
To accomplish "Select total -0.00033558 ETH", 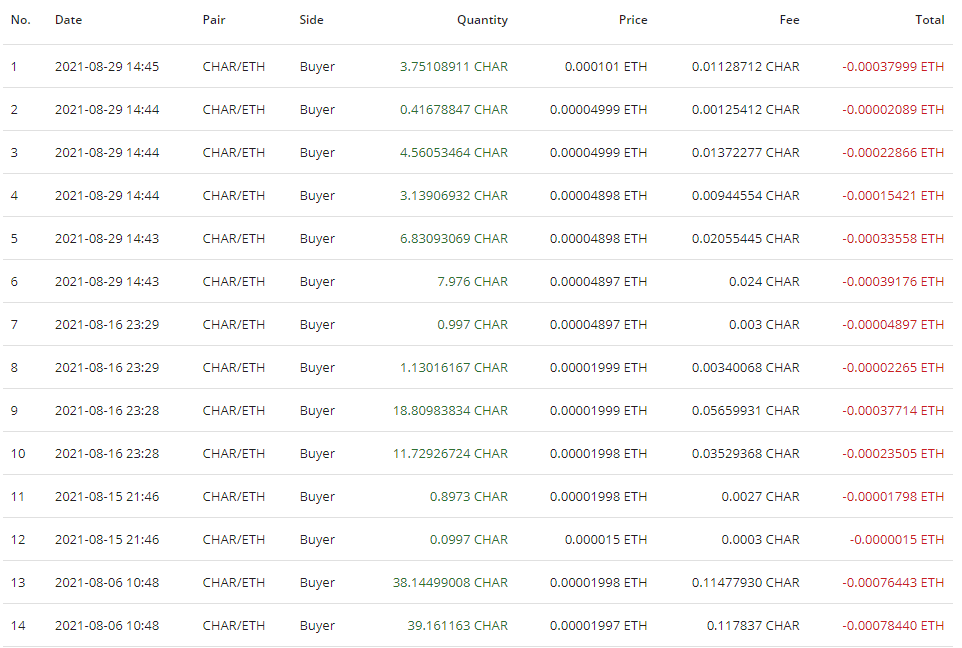I will [893, 238].
